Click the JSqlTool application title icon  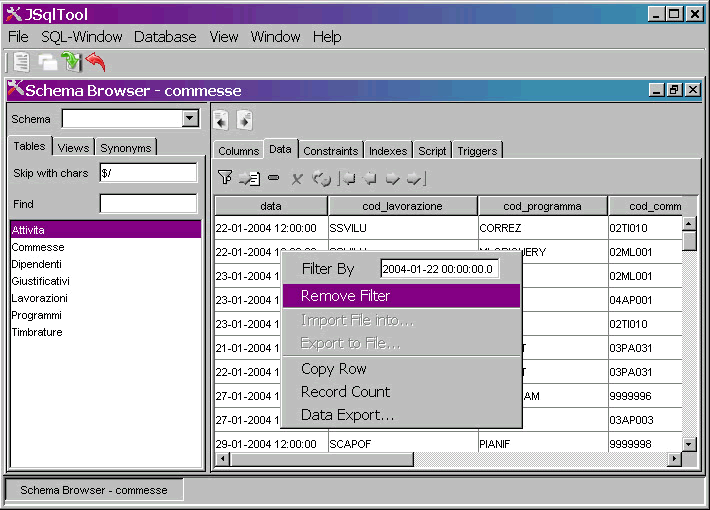point(14,14)
